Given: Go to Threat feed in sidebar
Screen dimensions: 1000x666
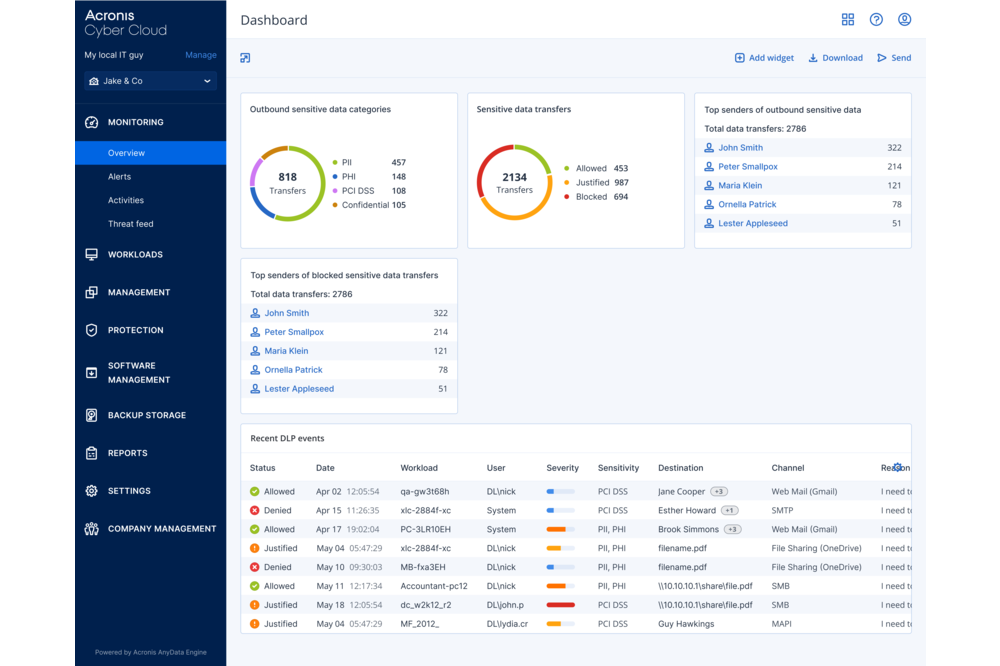Looking at the screenshot, I should point(131,224).
